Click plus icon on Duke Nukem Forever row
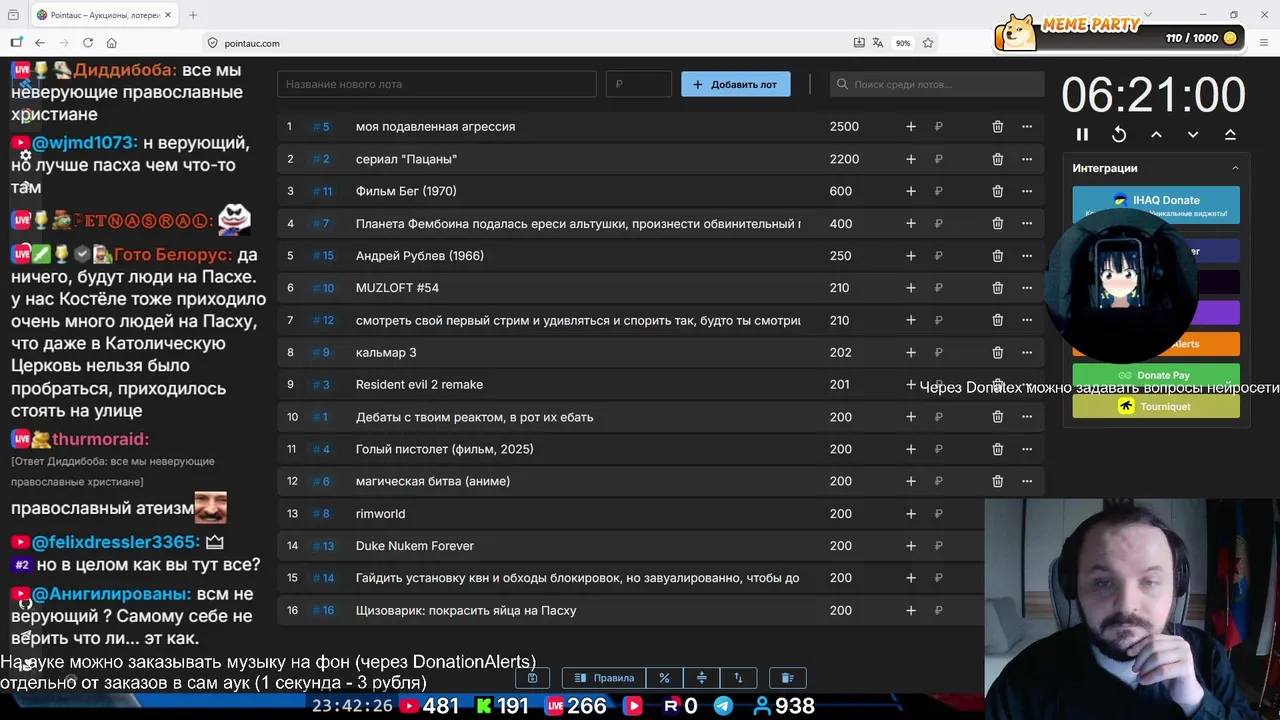 pyautogui.click(x=911, y=546)
